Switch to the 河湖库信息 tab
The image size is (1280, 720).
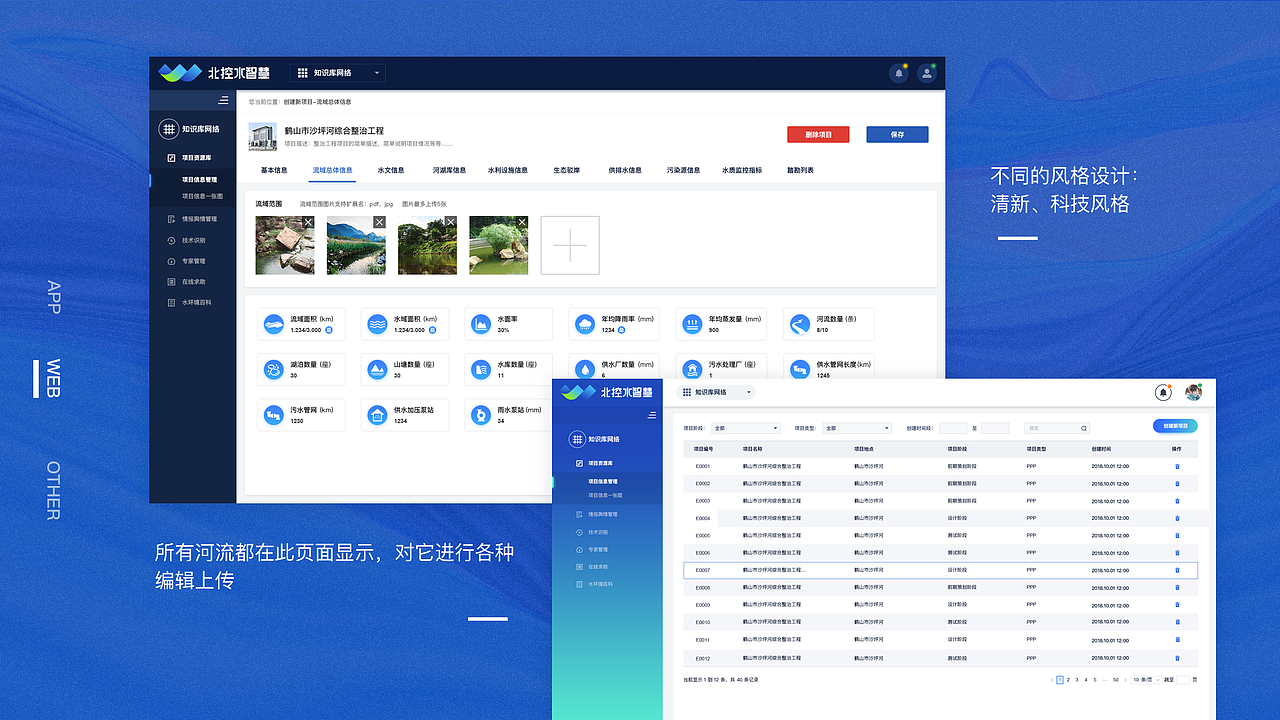click(449, 170)
